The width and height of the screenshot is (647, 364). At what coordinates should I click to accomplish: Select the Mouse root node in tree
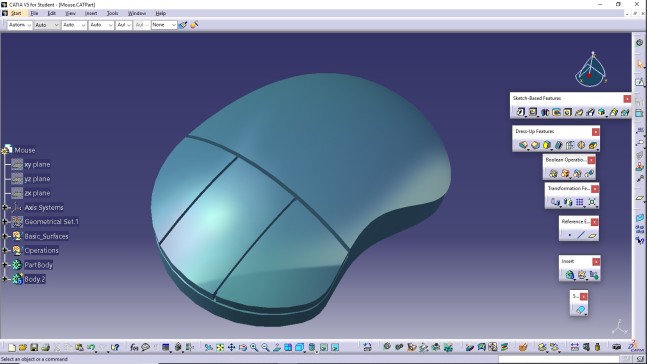click(x=24, y=150)
